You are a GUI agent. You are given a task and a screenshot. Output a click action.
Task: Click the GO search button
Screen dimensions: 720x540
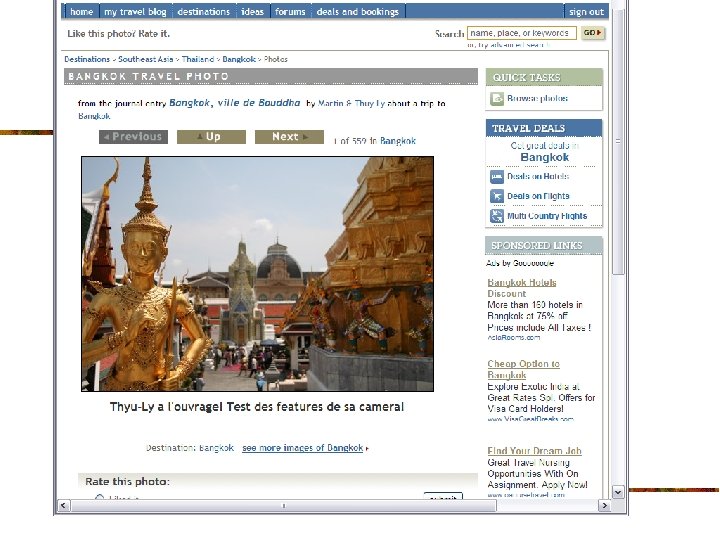click(593, 33)
